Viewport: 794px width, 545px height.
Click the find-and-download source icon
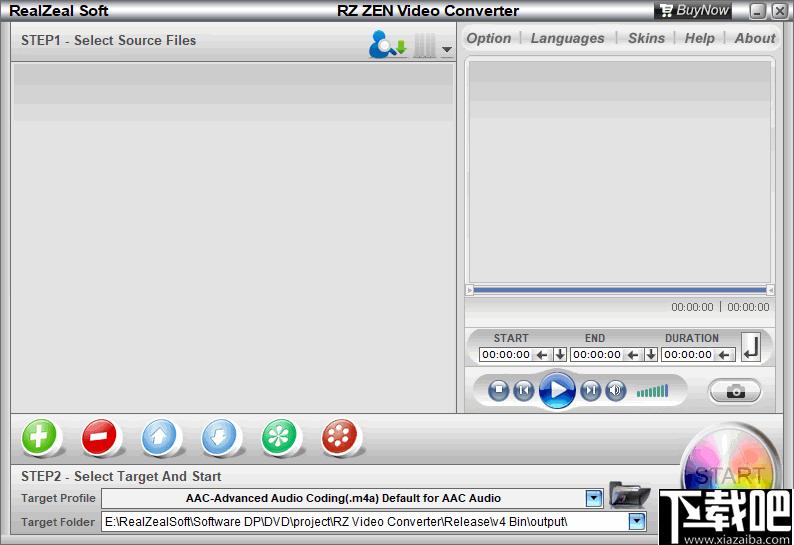pyautogui.click(x=388, y=45)
